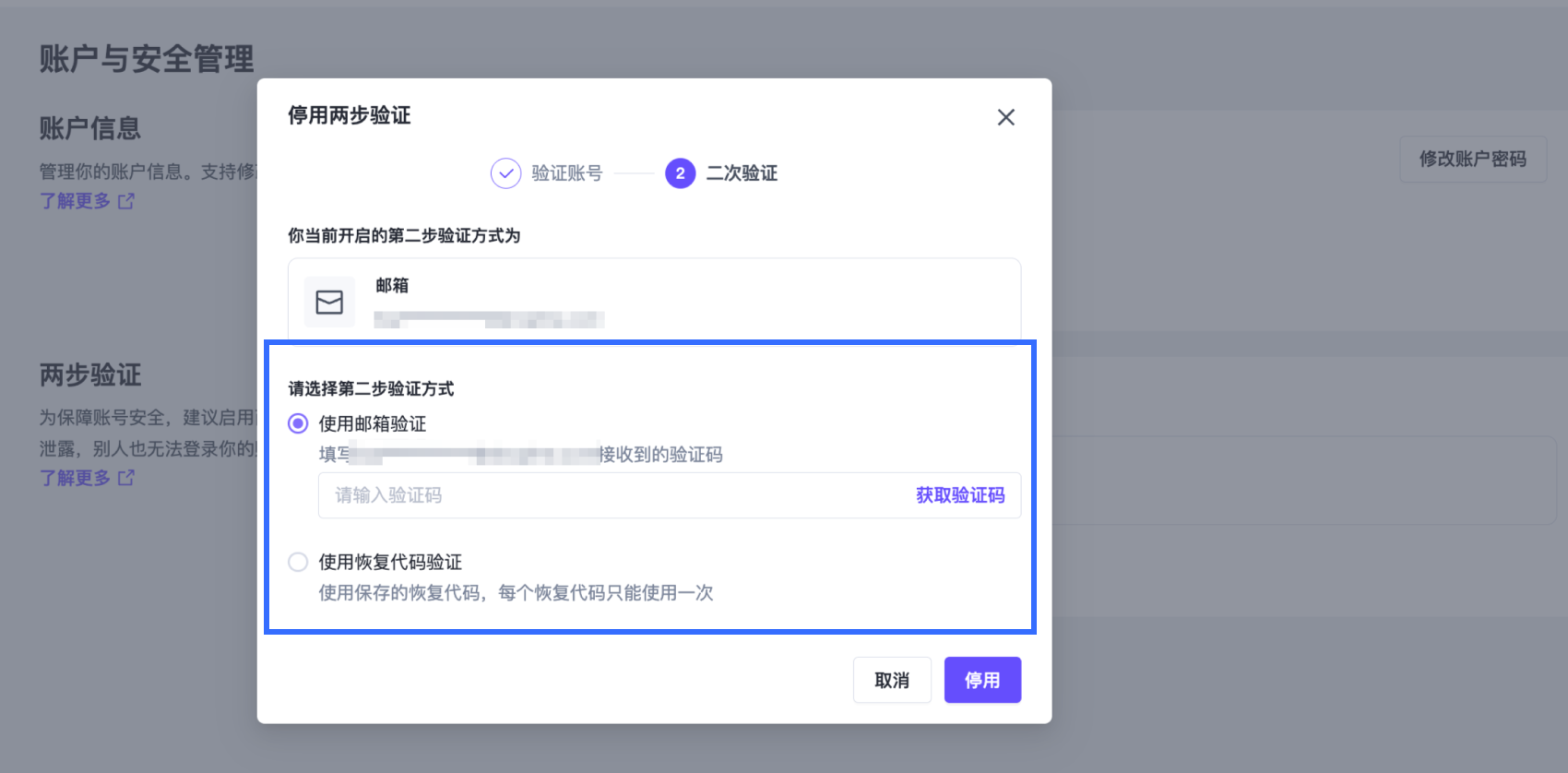Image resolution: width=1568 pixels, height=773 pixels.
Task: Open 了解更多 link under 账户信息
Action: tap(75, 201)
